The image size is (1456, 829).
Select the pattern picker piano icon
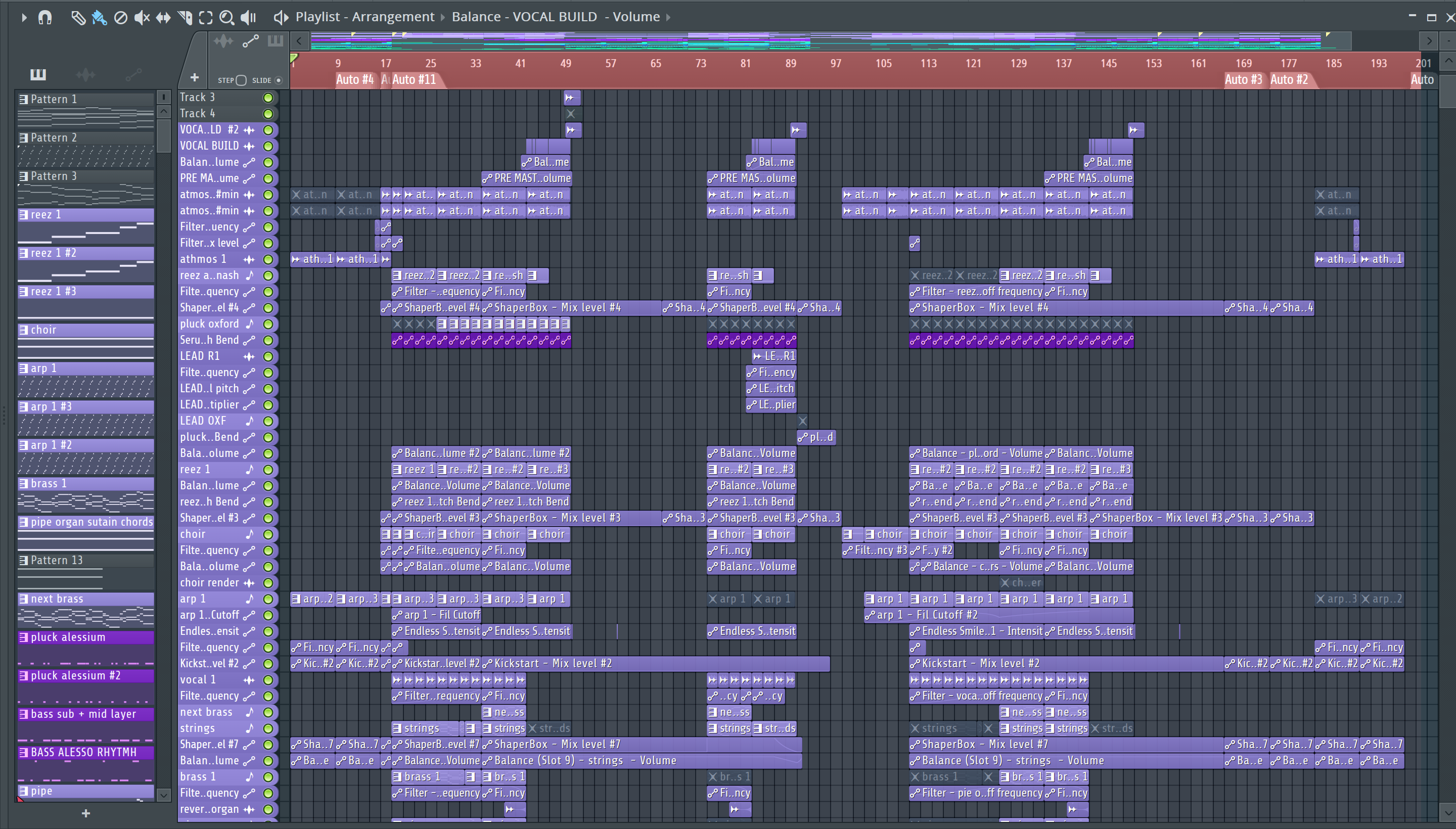coord(38,74)
